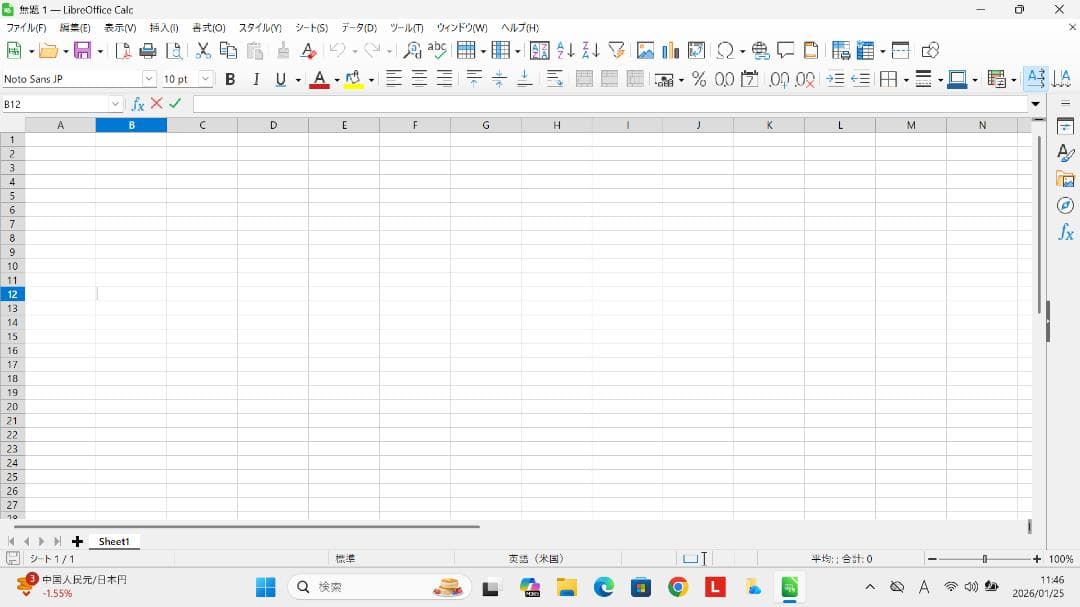
Task: Open the font size dropdown list
Action: 206,79
